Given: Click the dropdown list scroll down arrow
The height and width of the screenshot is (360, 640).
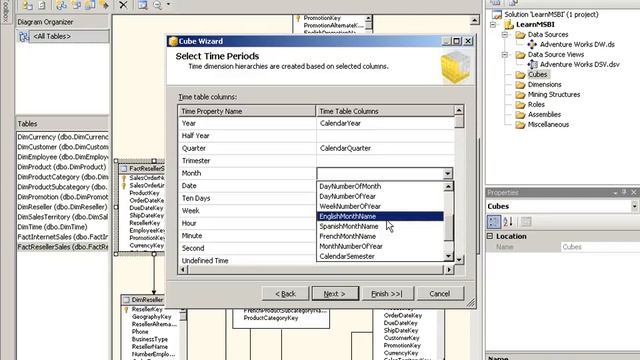Looking at the screenshot, I should (448, 256).
